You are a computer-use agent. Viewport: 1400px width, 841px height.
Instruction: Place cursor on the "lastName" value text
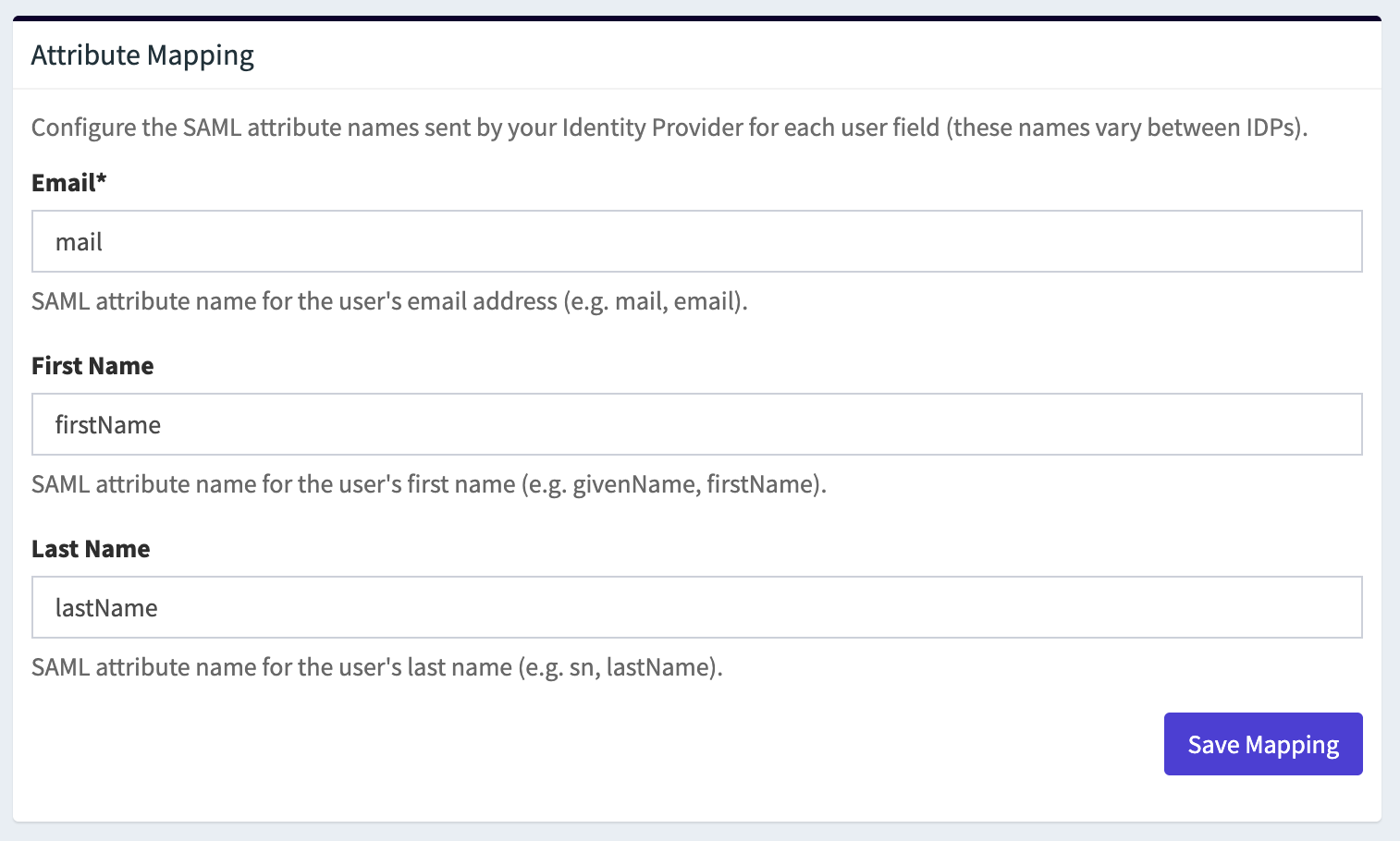(106, 608)
